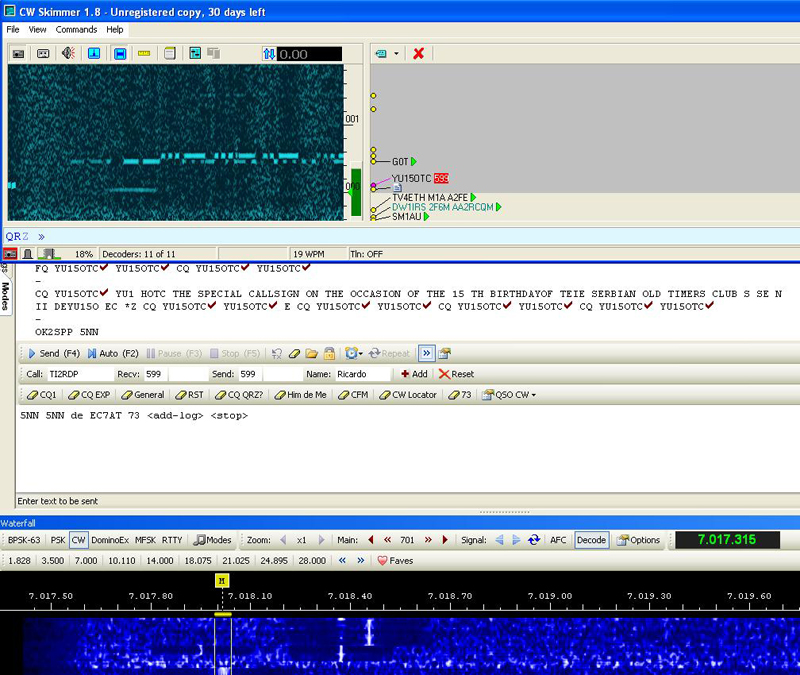Screen dimensions: 800x675
Task: Click the Reset button
Action: click(457, 374)
